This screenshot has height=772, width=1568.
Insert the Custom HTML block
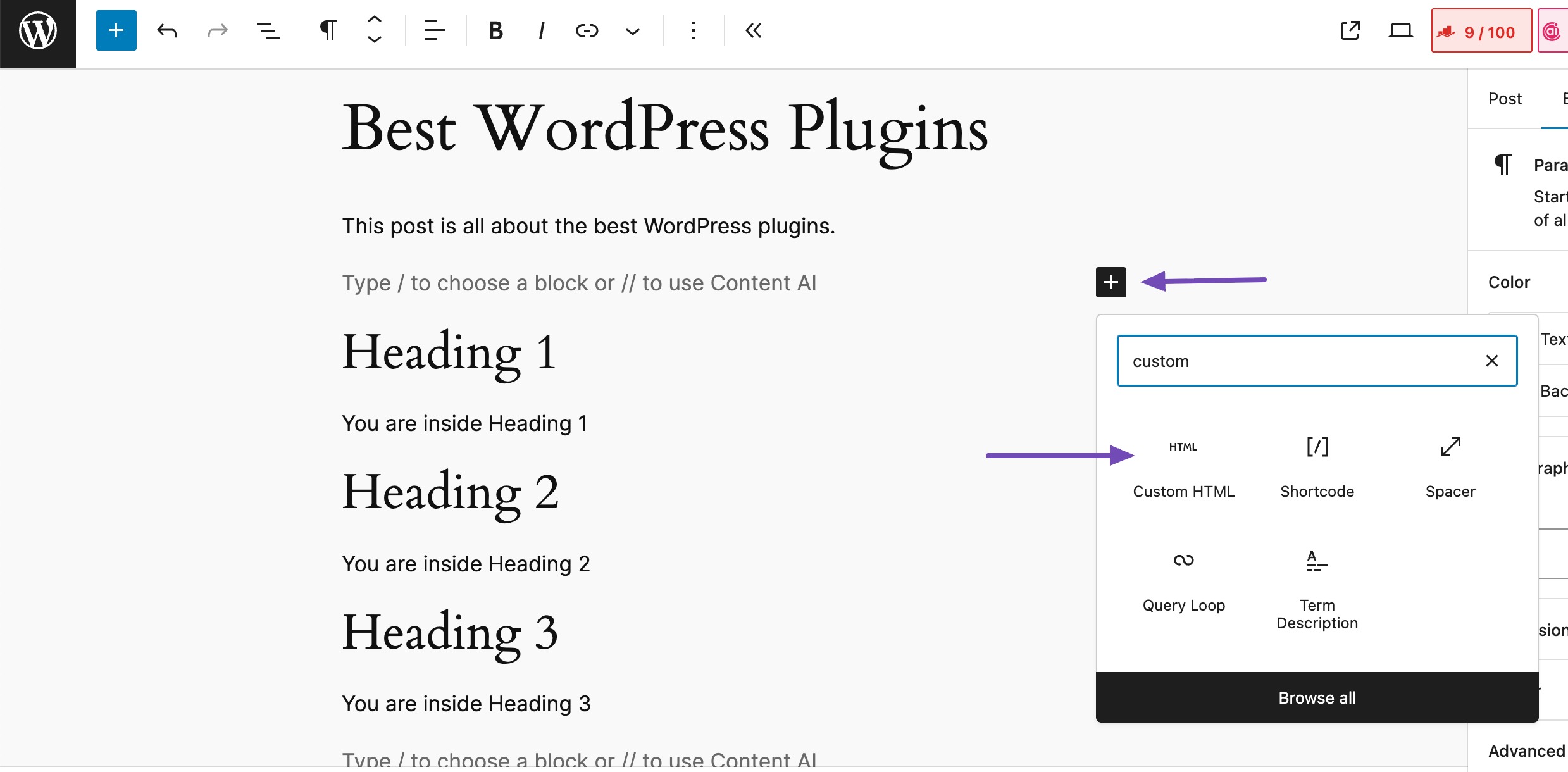[x=1183, y=467]
